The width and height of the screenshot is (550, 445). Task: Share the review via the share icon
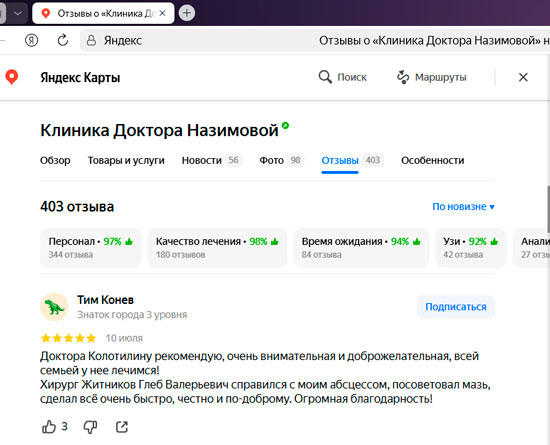click(x=122, y=427)
